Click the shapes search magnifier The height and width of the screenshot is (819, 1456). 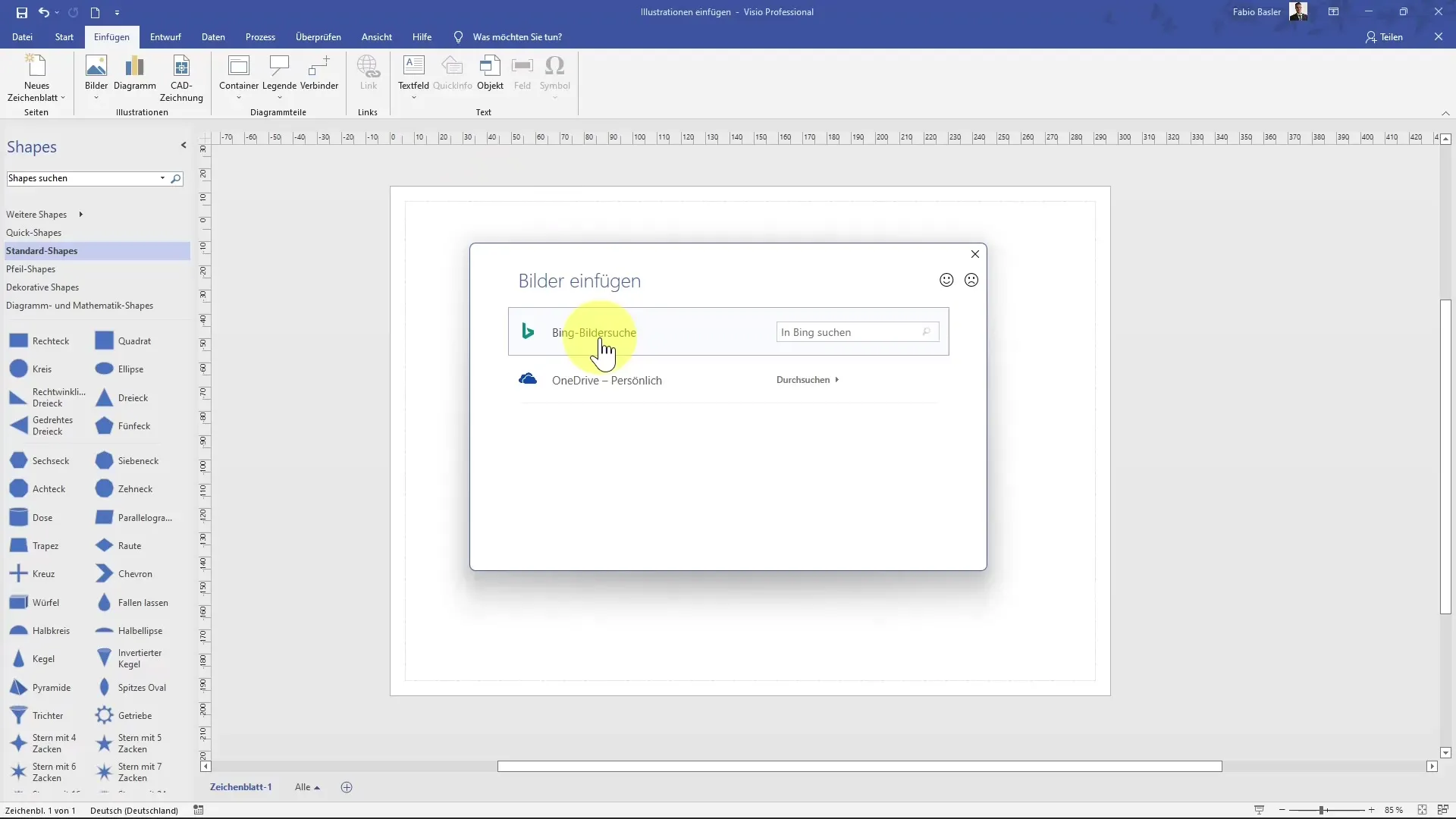tap(176, 178)
